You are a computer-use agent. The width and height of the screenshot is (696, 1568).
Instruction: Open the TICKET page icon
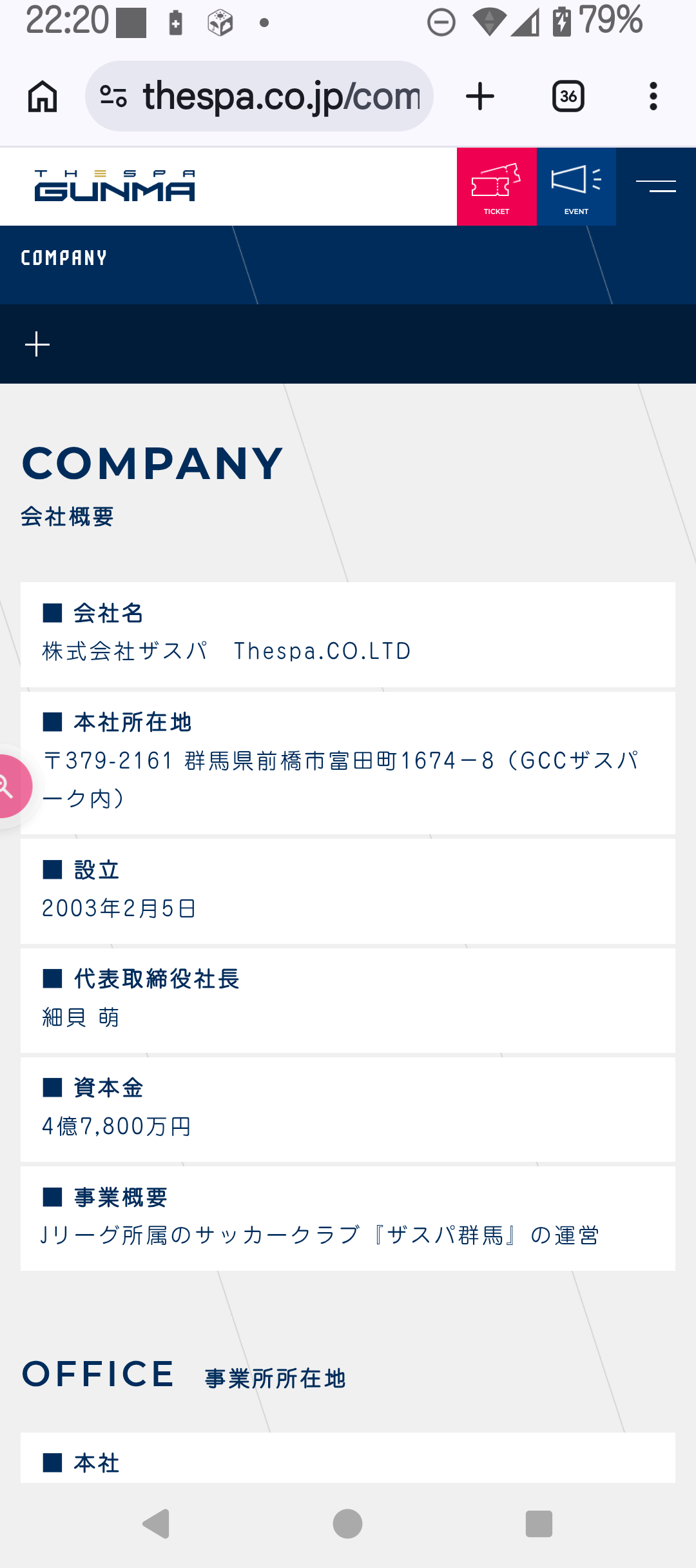pyautogui.click(x=496, y=187)
